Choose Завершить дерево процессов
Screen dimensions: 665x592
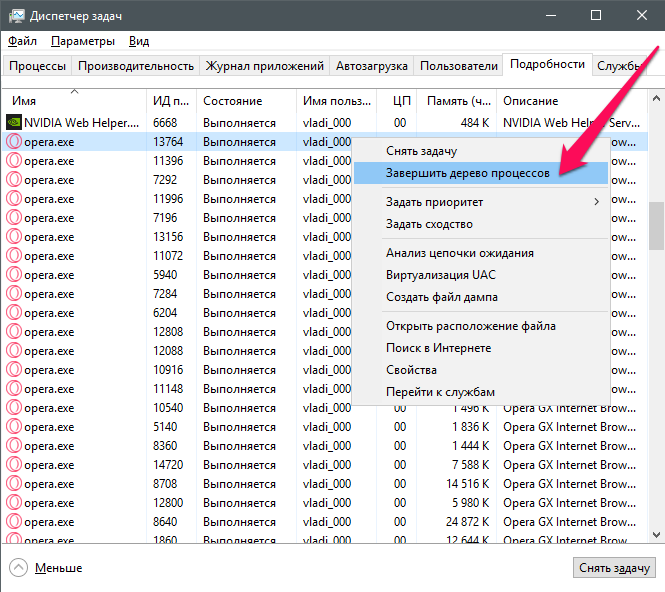tap(481, 173)
